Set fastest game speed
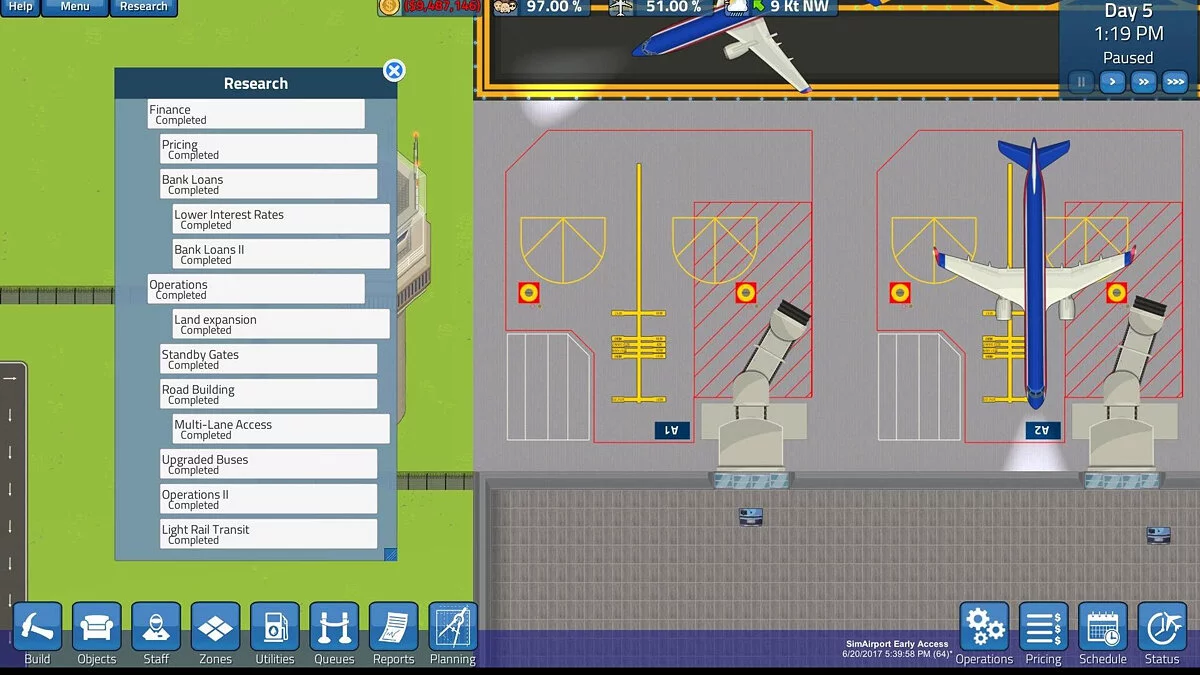The image size is (1200, 675). tap(1174, 82)
